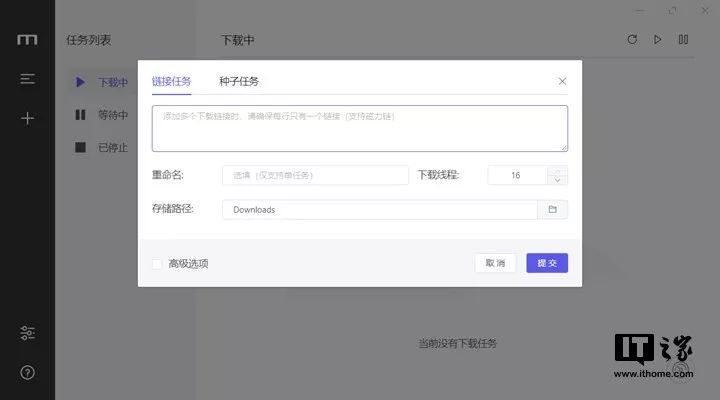Click the plus icon to add task
This screenshot has height=400, width=720.
[28, 118]
